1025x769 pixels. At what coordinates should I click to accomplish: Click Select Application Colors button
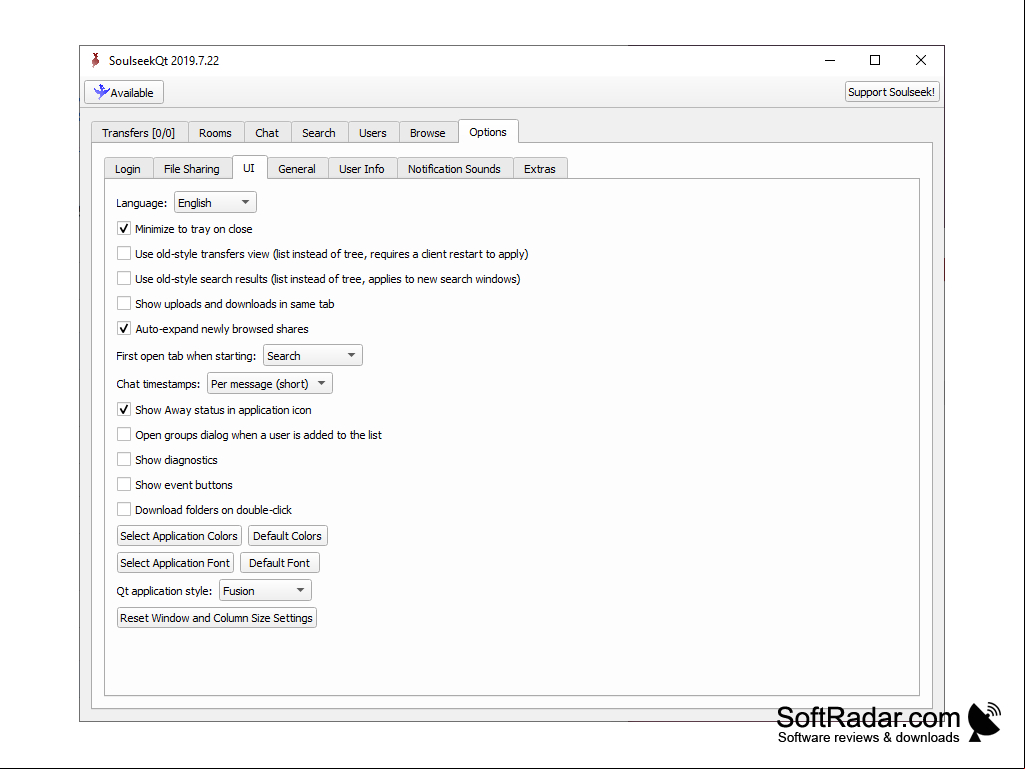(179, 536)
